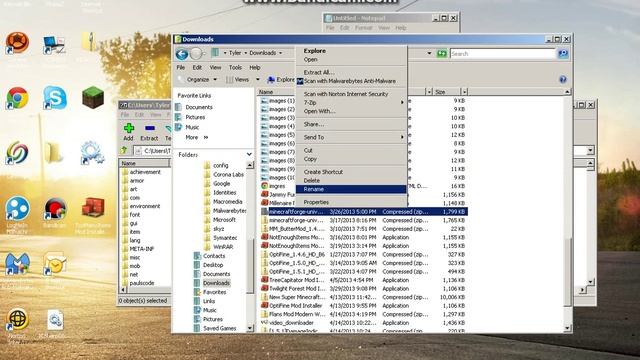Click the search magnifier button
The image size is (640, 360).
[563, 53]
